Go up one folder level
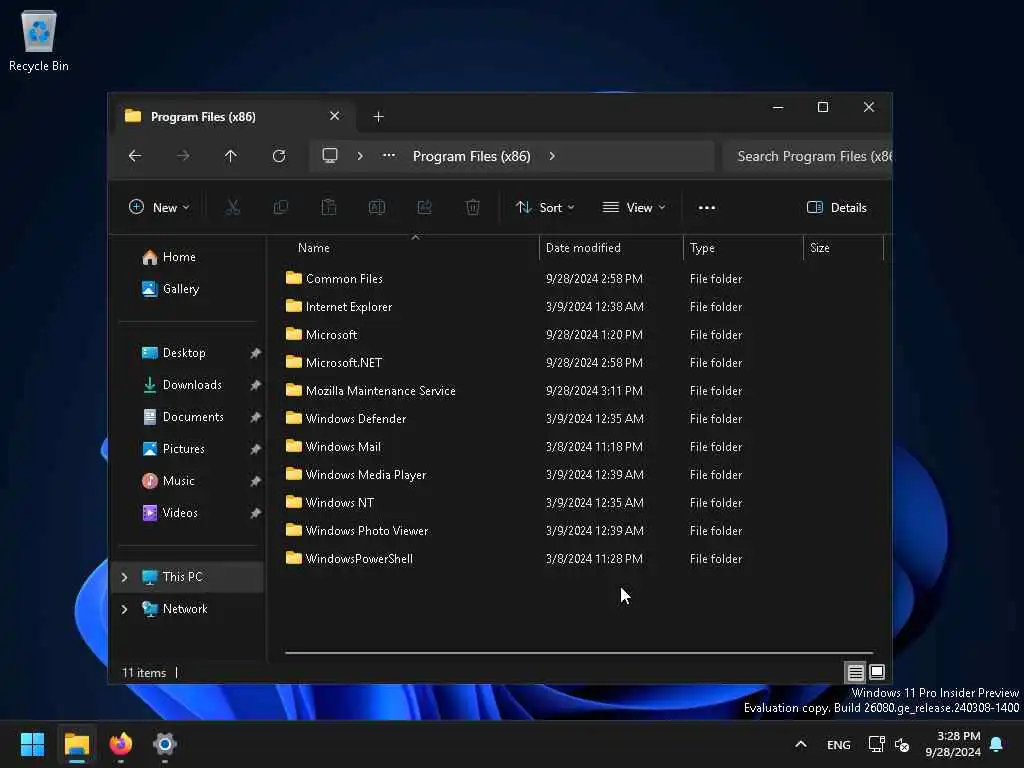 click(231, 156)
